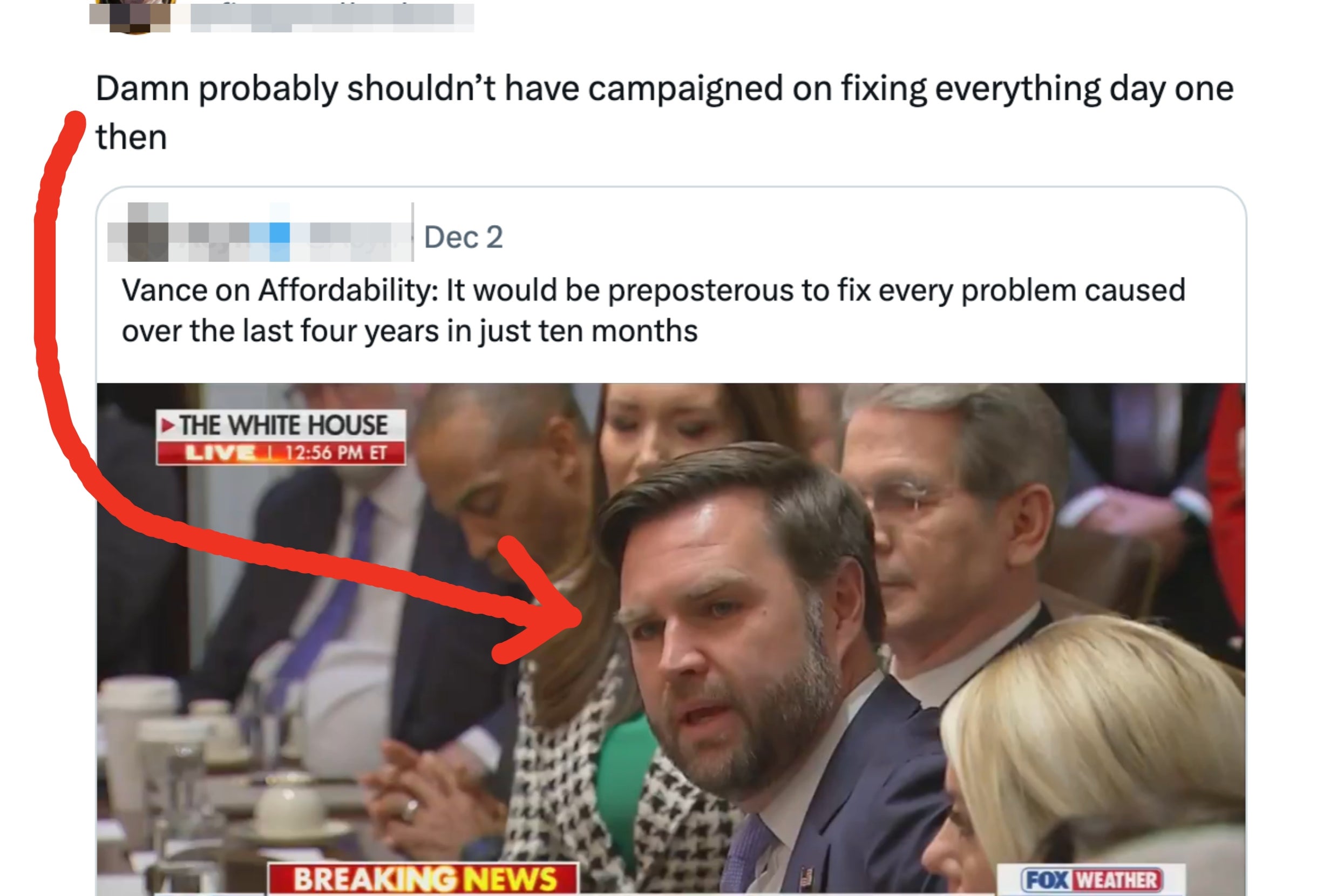The image size is (1344, 896).
Task: Click the quoted text "Vance on Affordability"
Action: pos(280,290)
